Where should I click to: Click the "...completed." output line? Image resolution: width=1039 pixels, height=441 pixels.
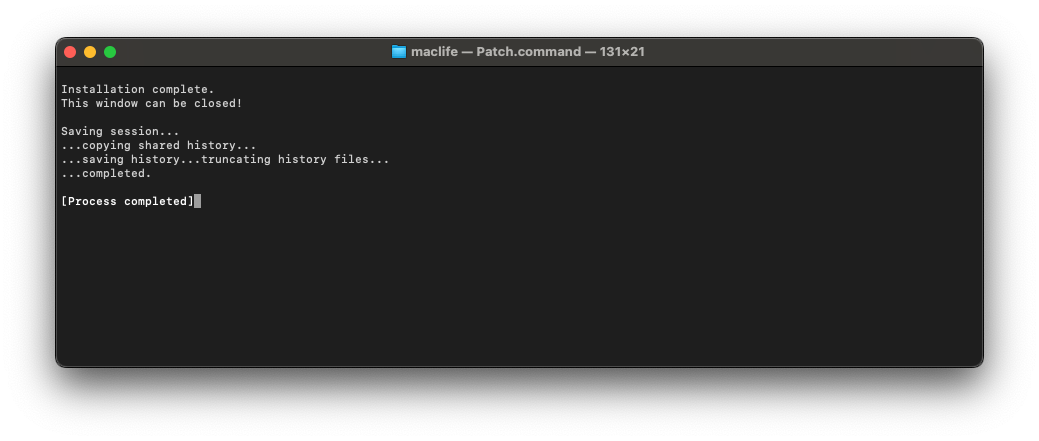[x=106, y=173]
